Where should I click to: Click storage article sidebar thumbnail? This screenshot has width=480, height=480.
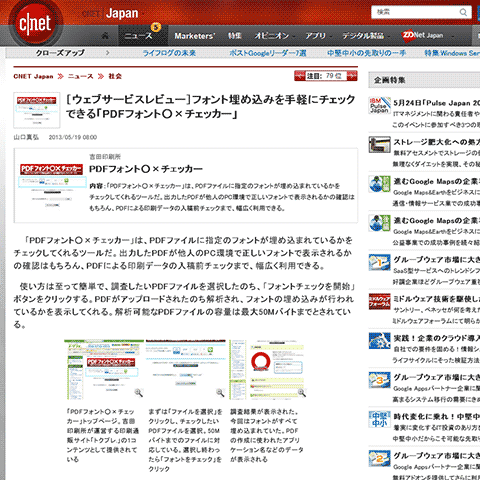click(x=379, y=144)
